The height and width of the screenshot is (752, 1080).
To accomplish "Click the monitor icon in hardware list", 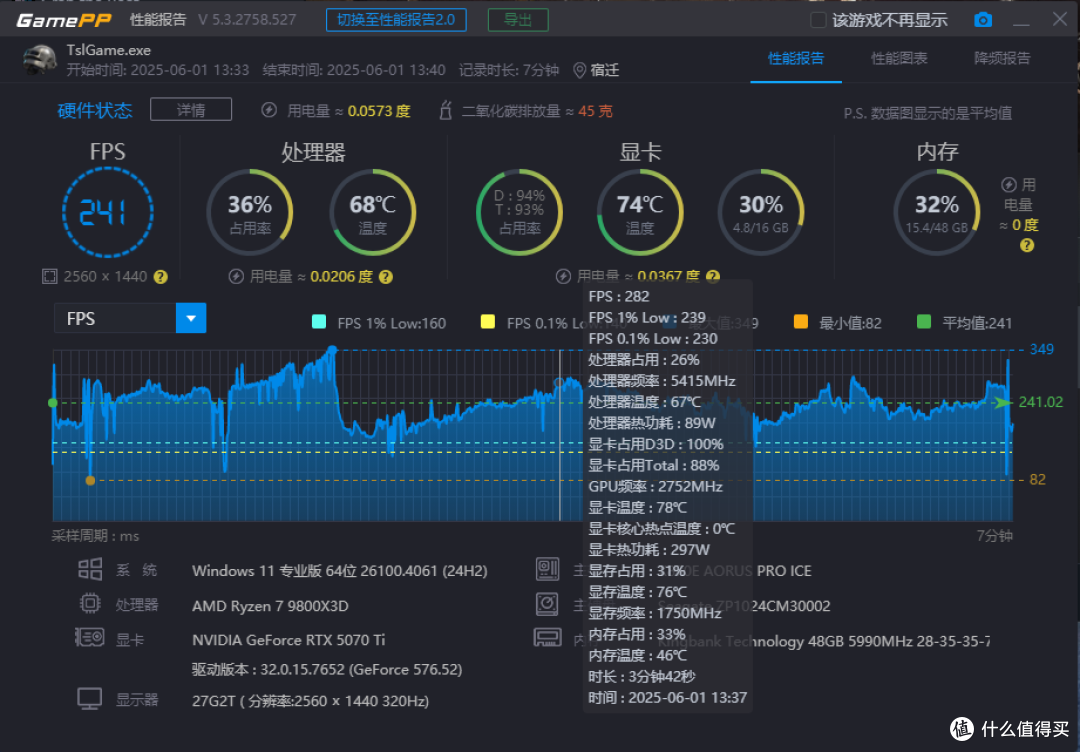I will pos(90,699).
